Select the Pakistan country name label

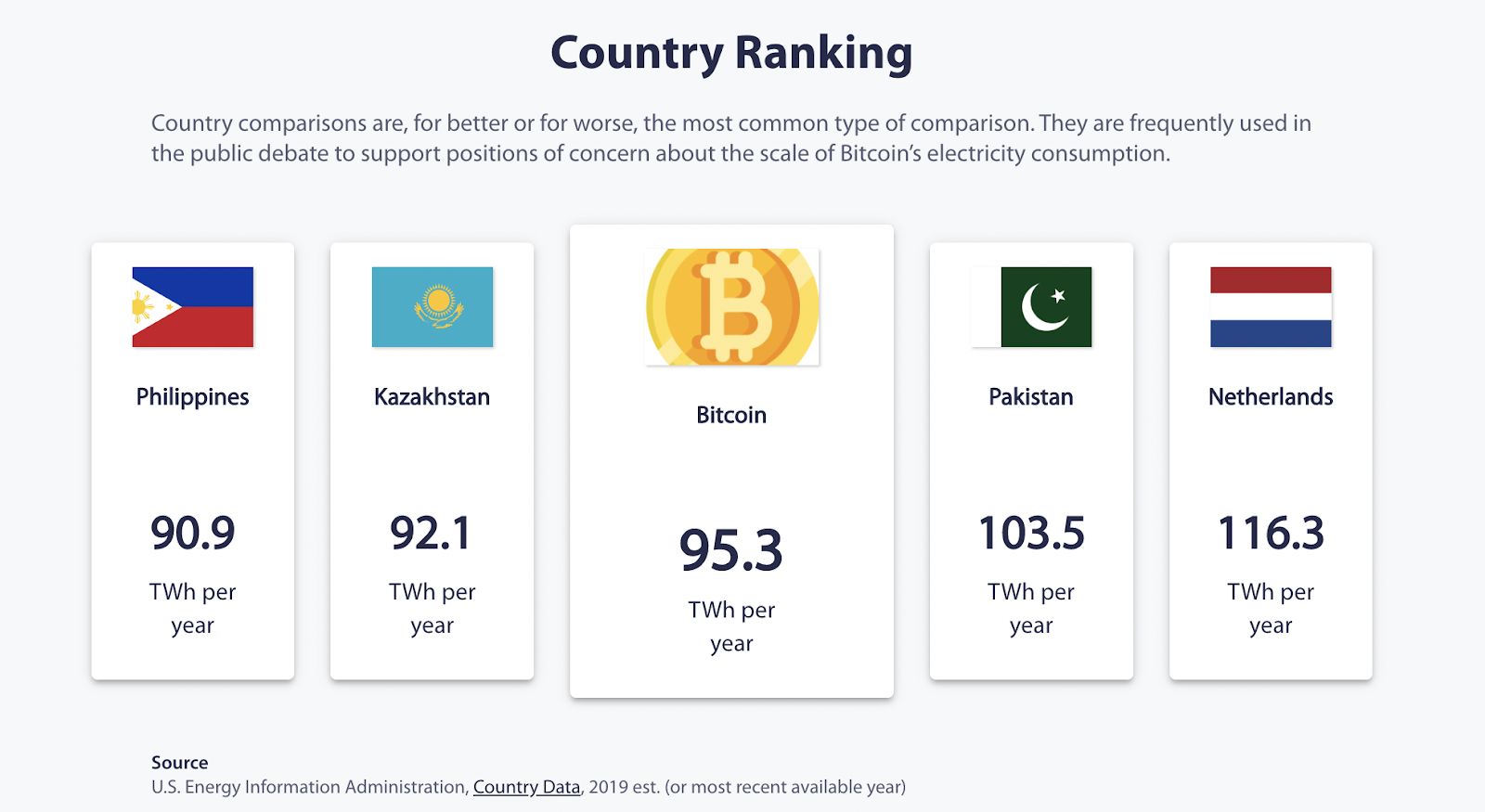pyautogui.click(x=1031, y=397)
